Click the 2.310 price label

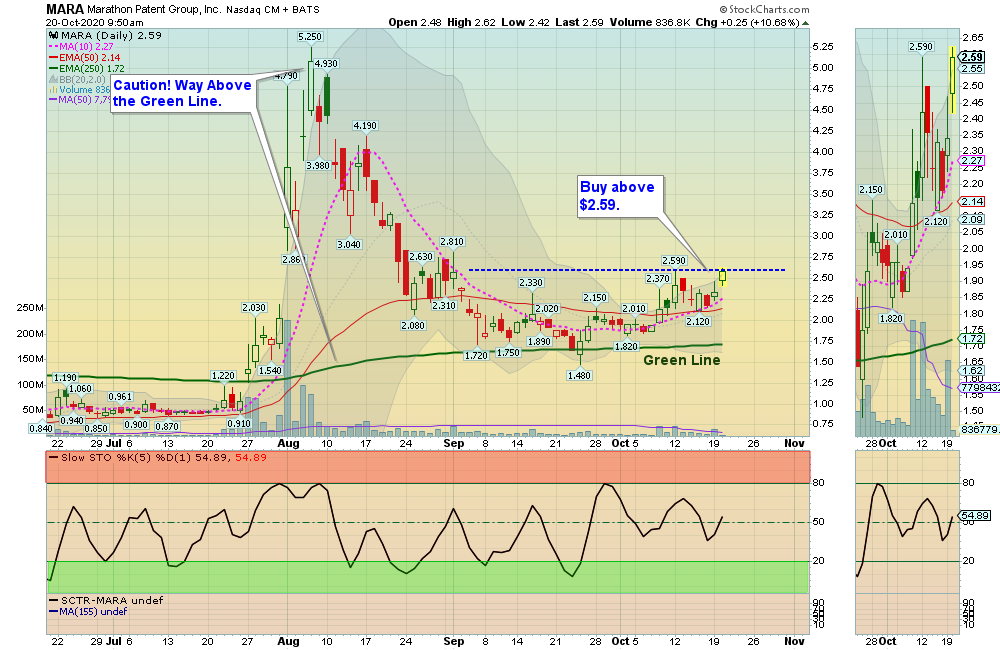[444, 306]
